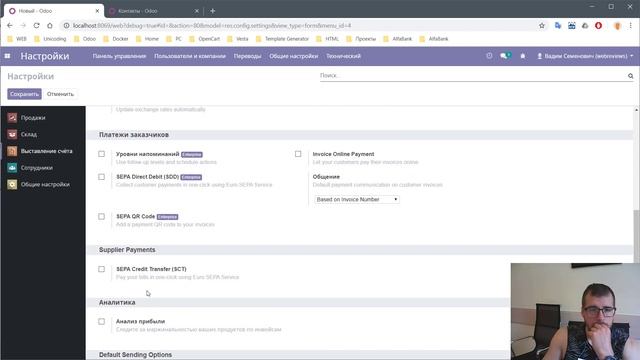Open the Home bookmarks folder
The width and height of the screenshot is (640, 360).
[x=147, y=39]
